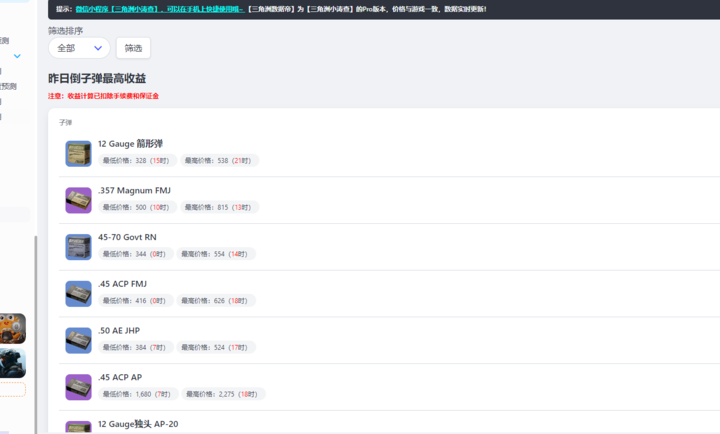The width and height of the screenshot is (720, 434).
Task: Open the 全部 filter dropdown
Action: click(x=78, y=48)
